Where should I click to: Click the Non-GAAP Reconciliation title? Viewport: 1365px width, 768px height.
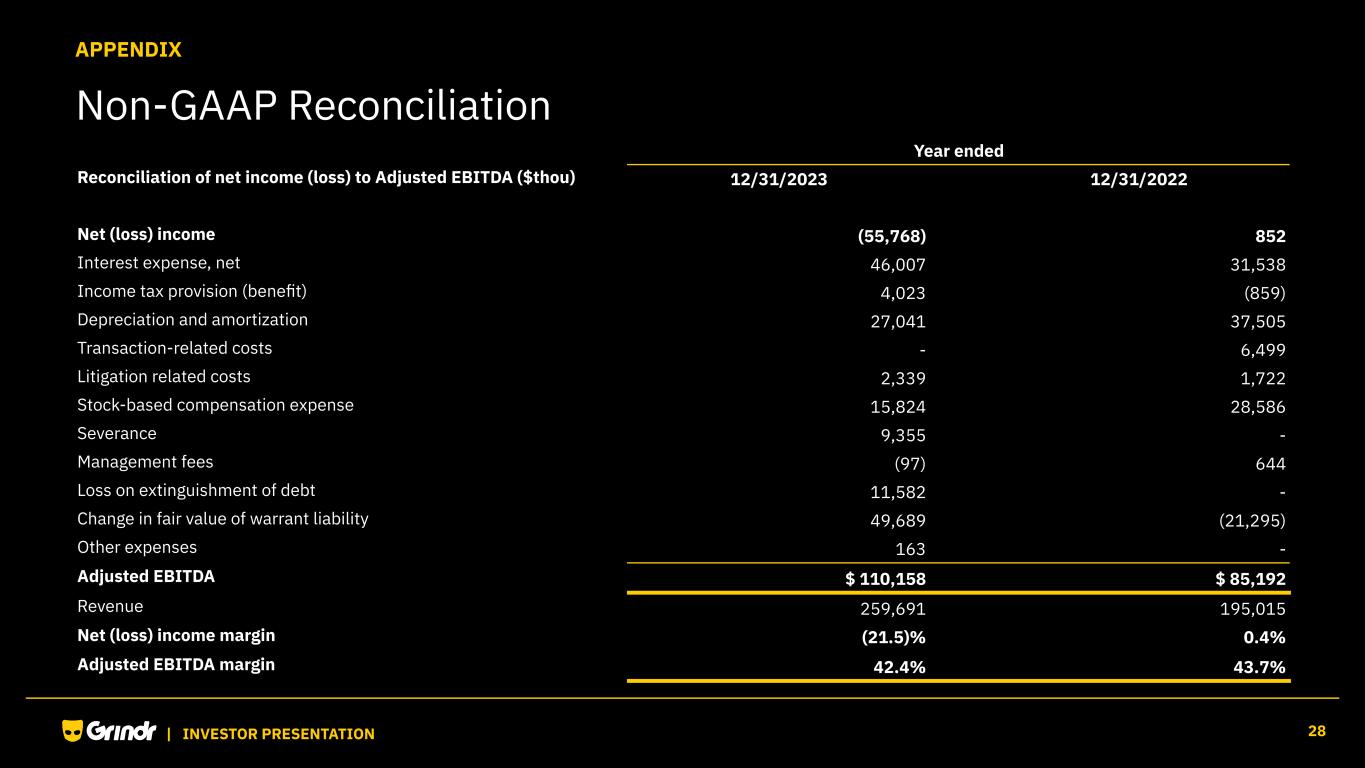pos(313,106)
